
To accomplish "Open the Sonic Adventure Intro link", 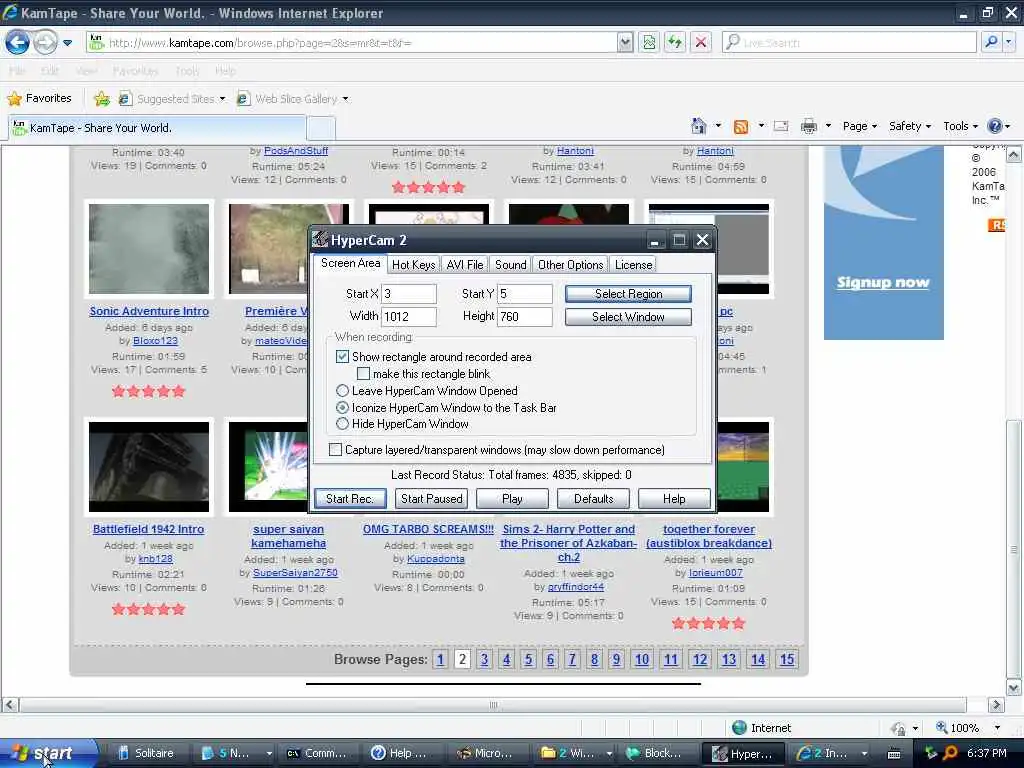I will pyautogui.click(x=149, y=312).
